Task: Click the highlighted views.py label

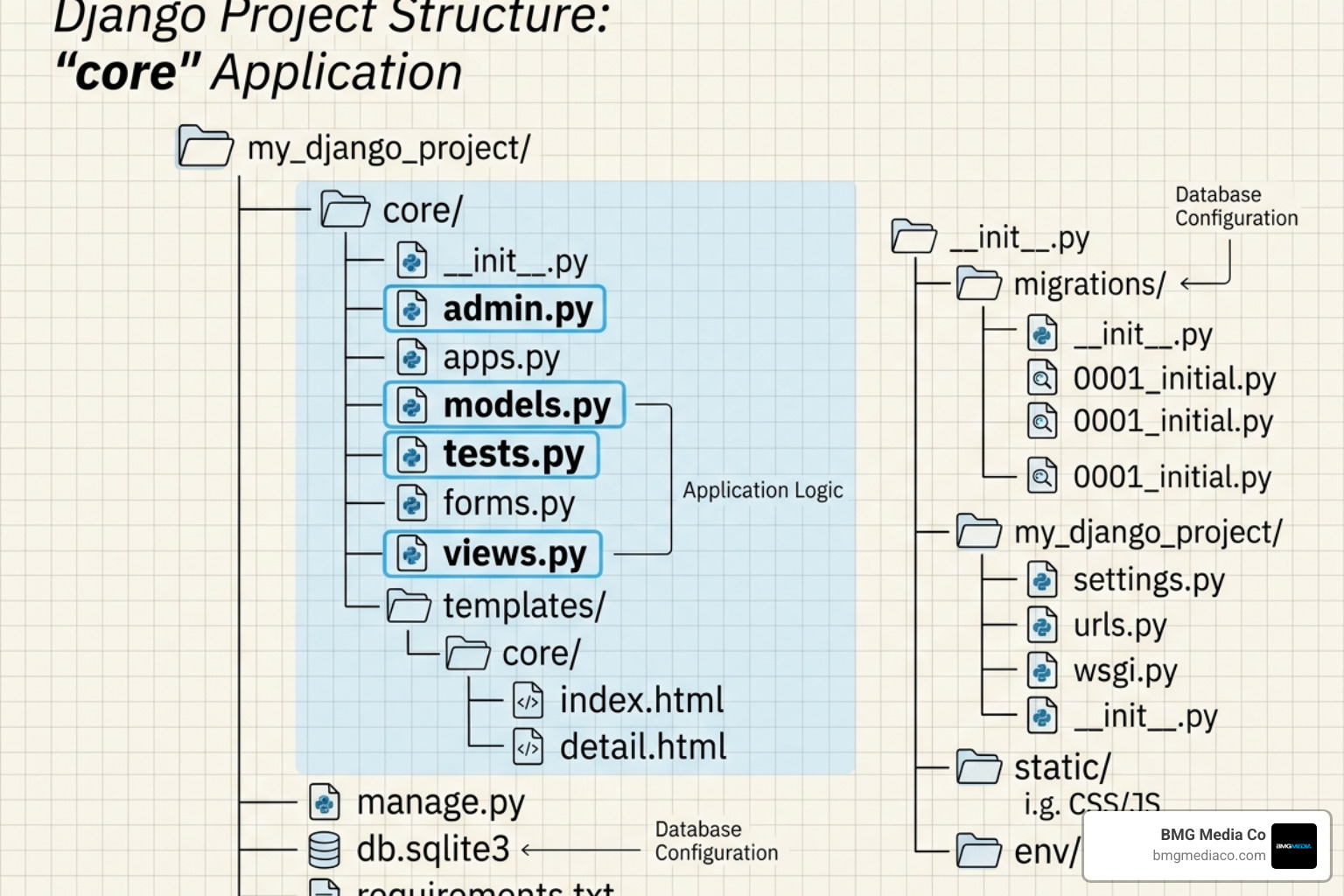Action: click(x=514, y=554)
